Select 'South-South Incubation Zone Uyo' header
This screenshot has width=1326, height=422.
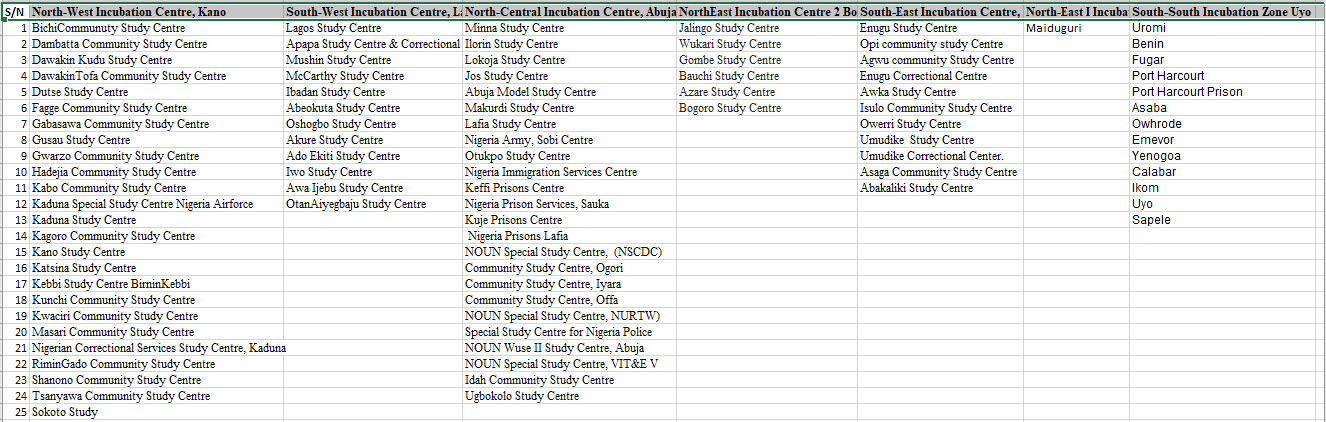1221,12
